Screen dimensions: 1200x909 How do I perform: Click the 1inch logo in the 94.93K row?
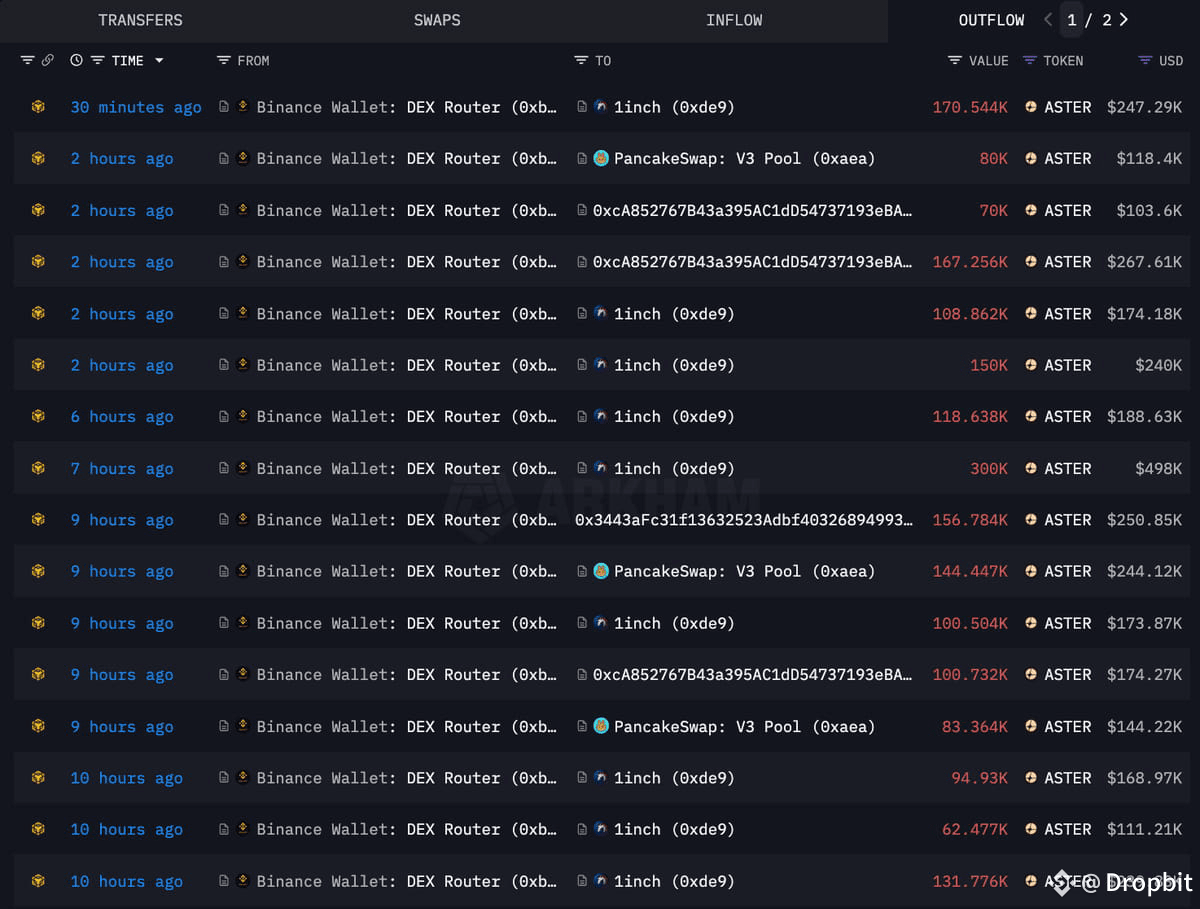tap(600, 776)
